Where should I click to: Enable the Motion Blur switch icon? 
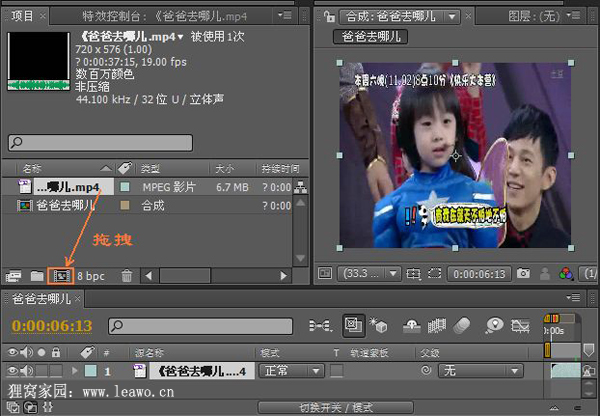(x=462, y=326)
